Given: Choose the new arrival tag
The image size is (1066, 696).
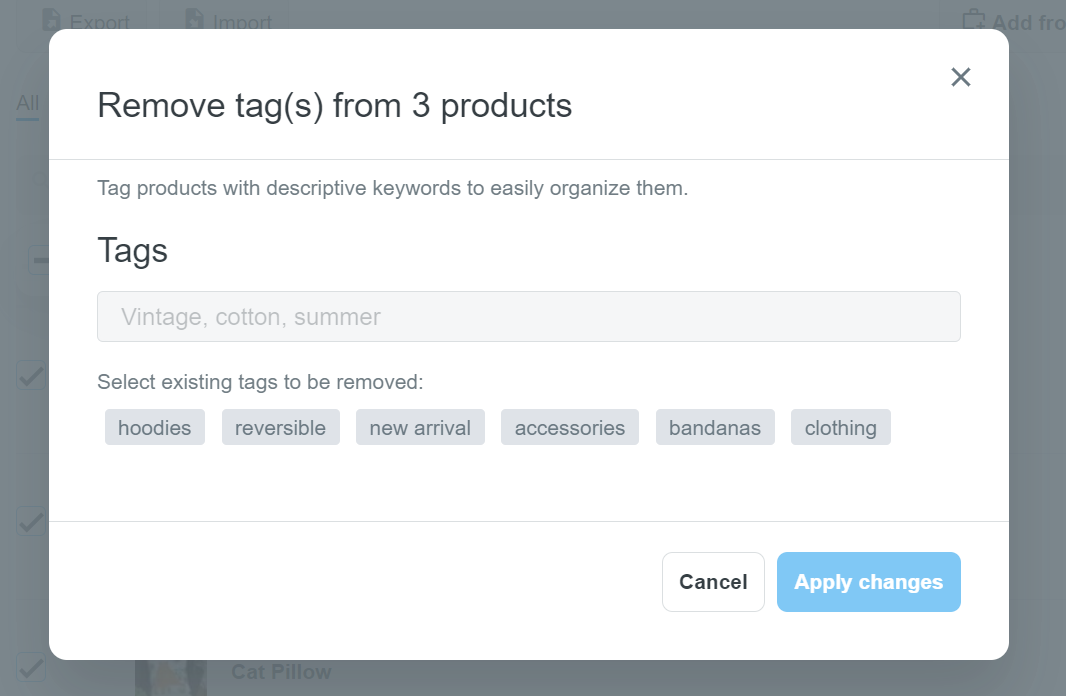Looking at the screenshot, I should 420,428.
